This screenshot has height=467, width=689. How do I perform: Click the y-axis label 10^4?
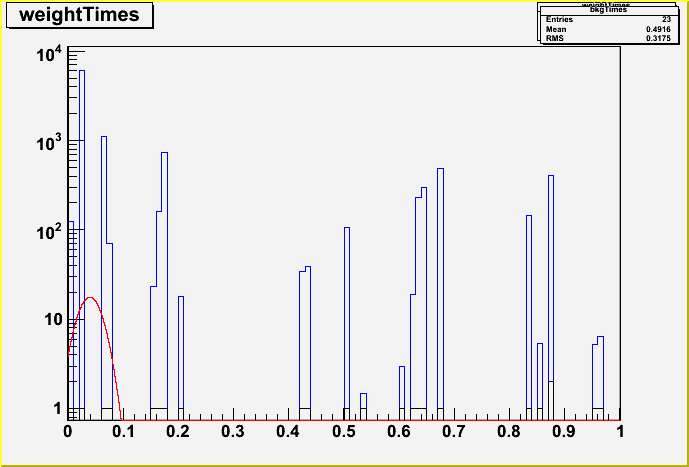pos(50,55)
